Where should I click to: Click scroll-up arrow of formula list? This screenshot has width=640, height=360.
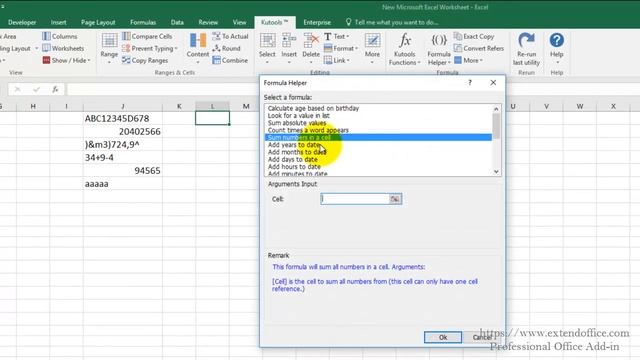tap(496, 109)
